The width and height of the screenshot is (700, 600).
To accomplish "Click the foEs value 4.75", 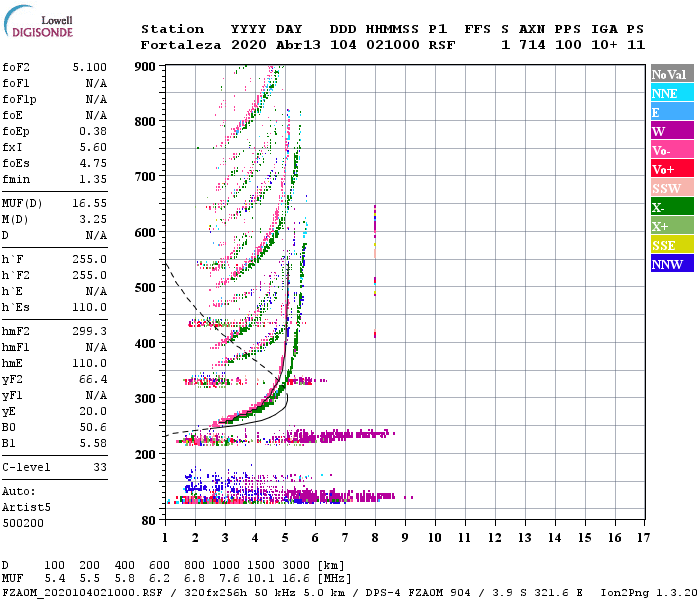I will coord(93,163).
